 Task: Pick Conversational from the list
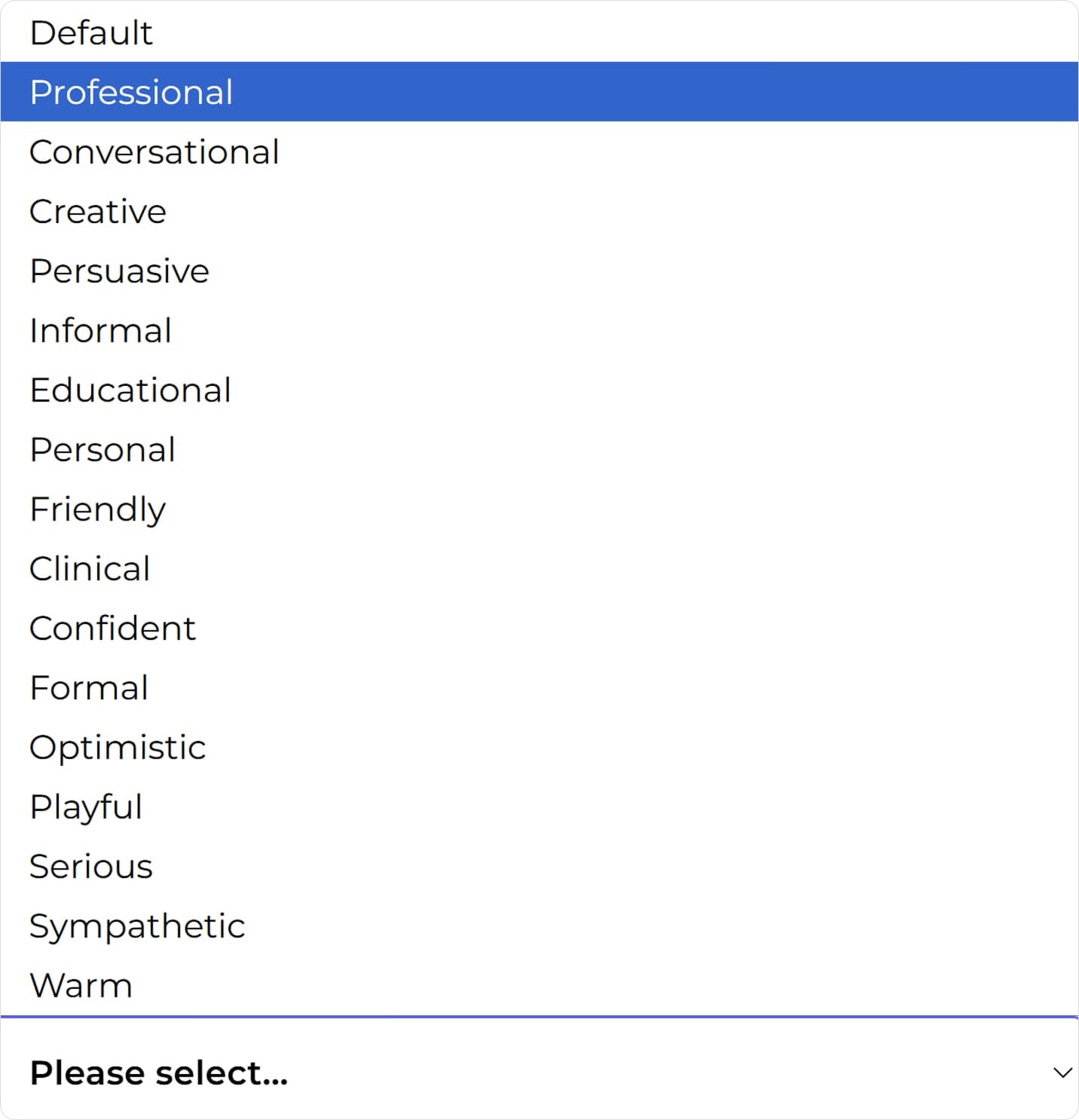pyautogui.click(x=154, y=152)
